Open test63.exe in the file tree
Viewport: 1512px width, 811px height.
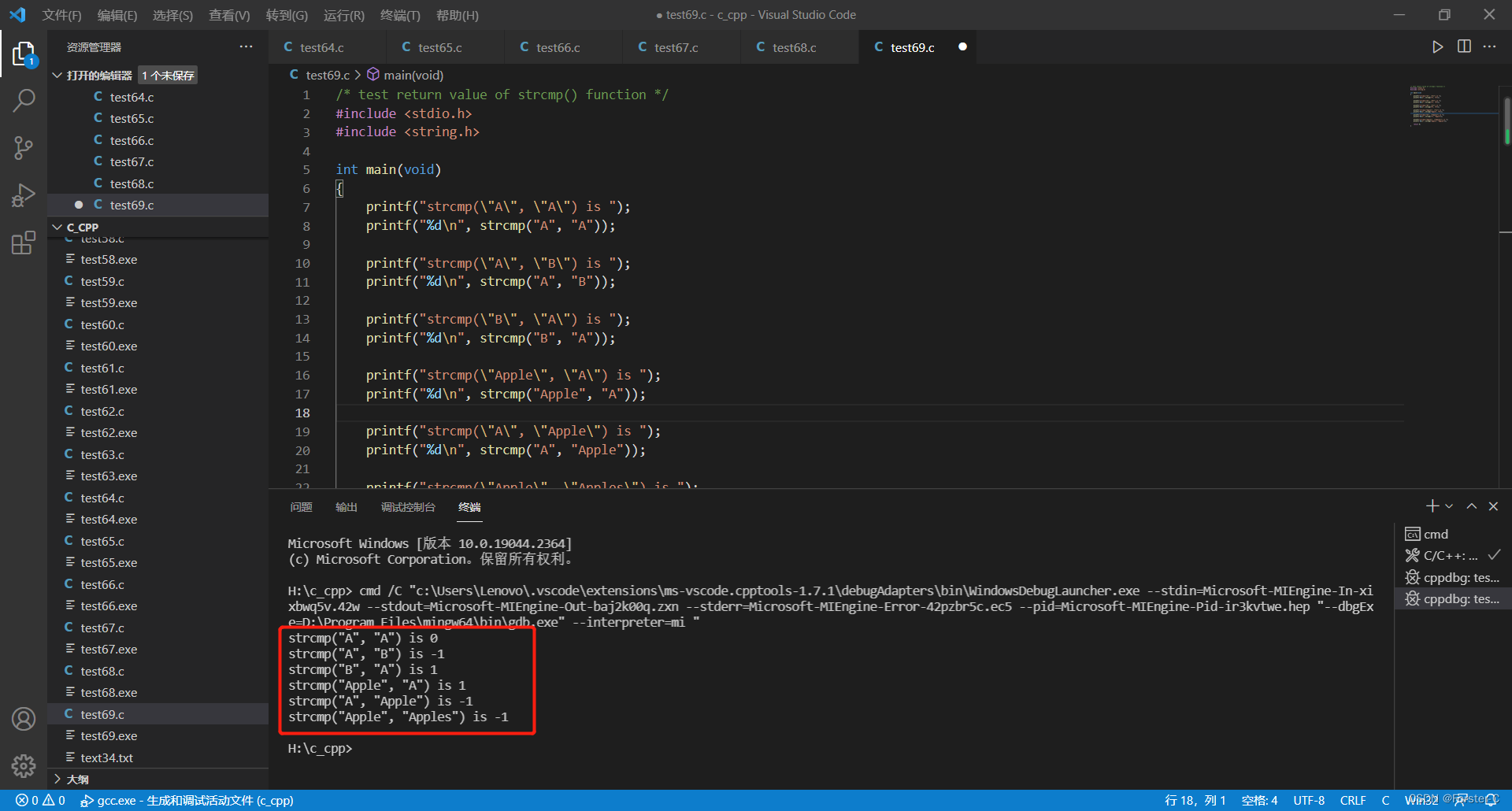157,476
